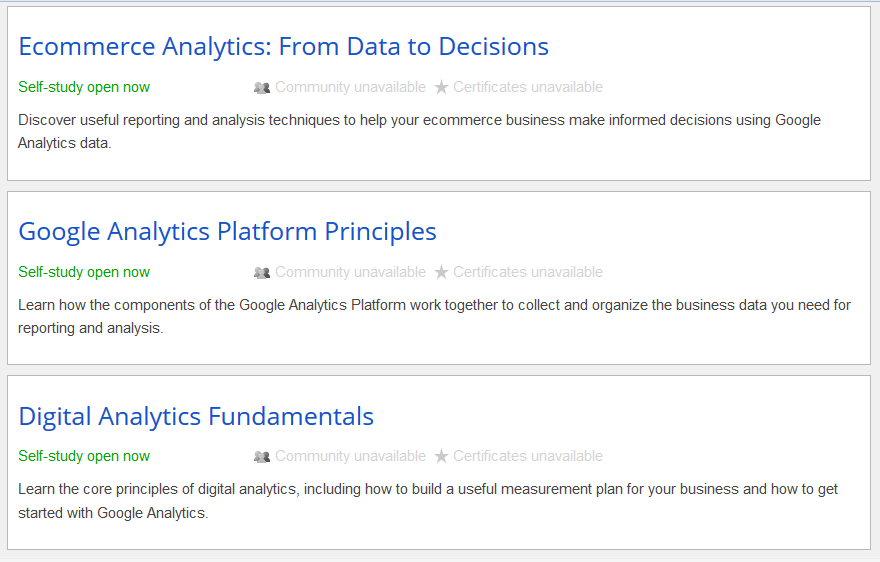Click community people icon for Digital Analytics Fundamentals
The width and height of the screenshot is (880, 562).
tap(262, 457)
